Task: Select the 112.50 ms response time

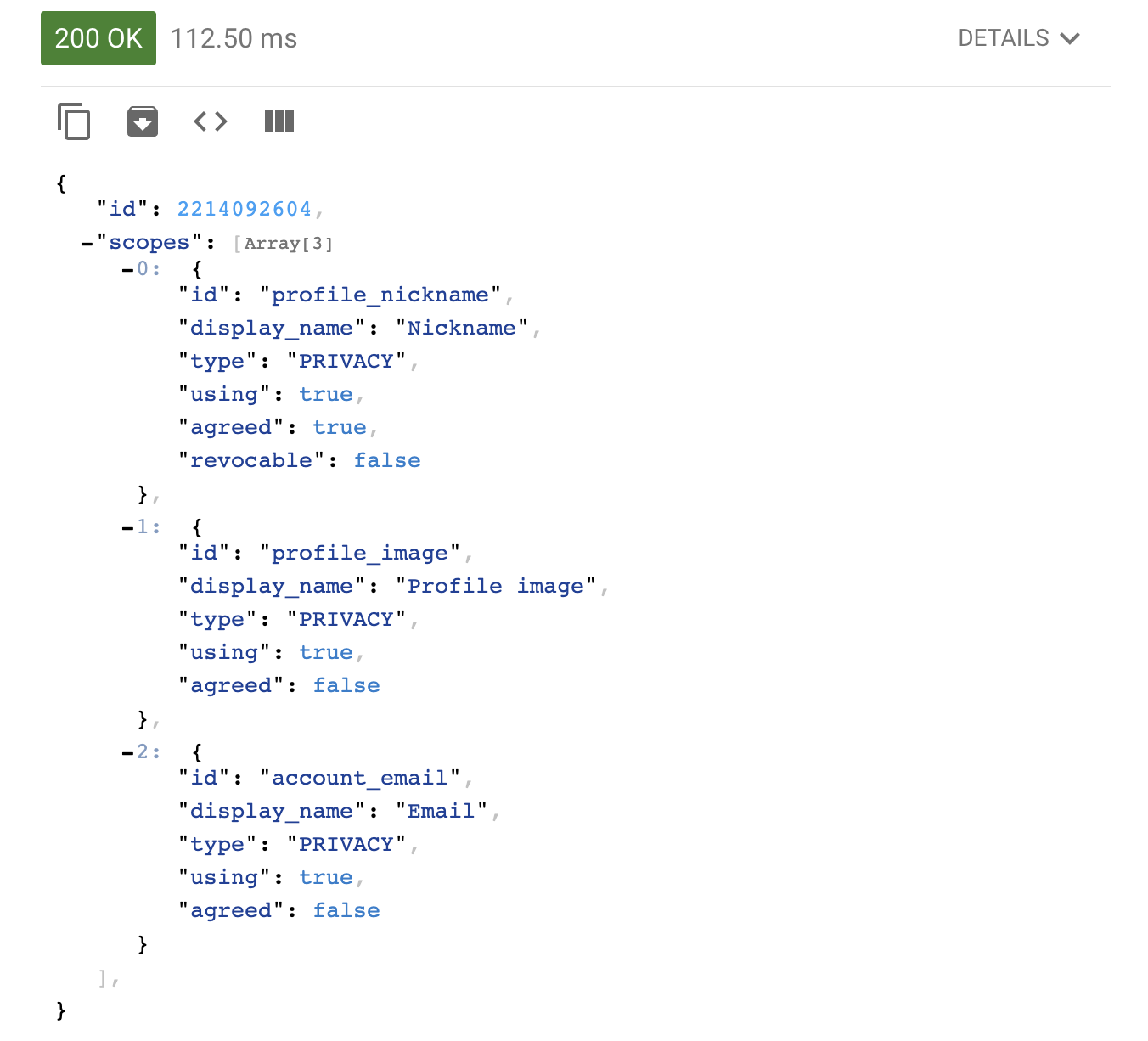Action: [x=234, y=38]
